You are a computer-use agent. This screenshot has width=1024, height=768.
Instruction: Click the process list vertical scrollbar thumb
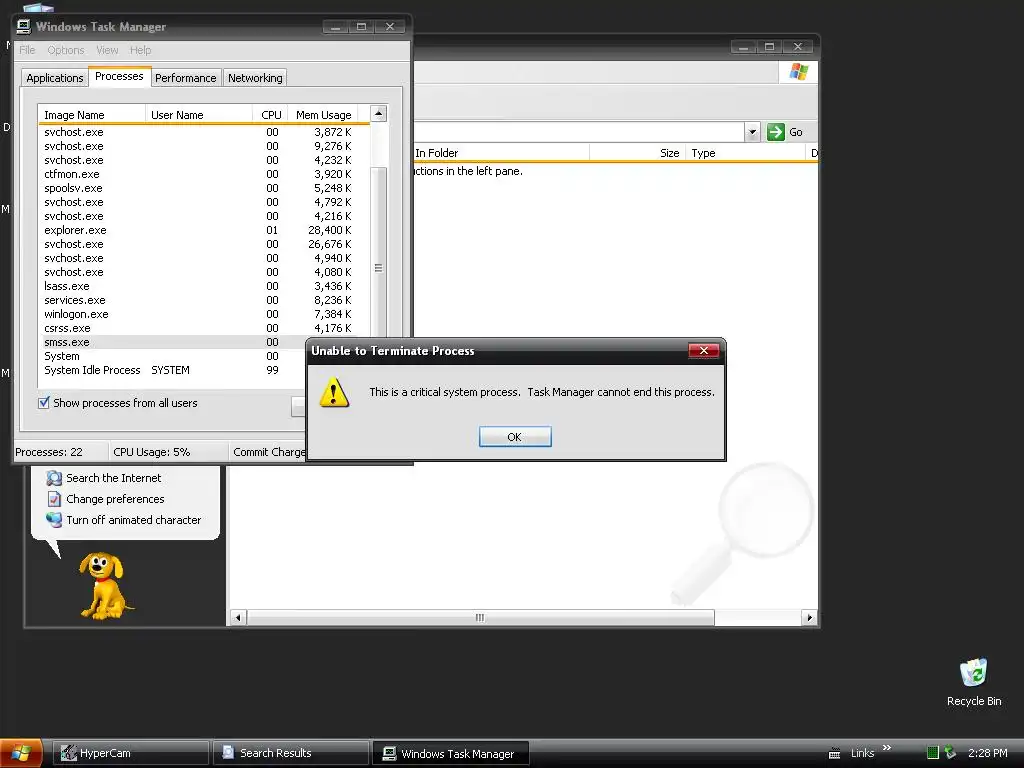click(x=378, y=267)
